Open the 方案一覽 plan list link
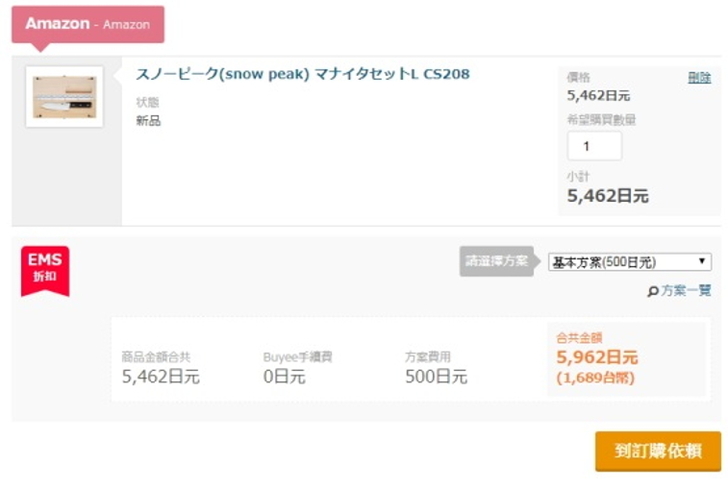 pos(685,291)
